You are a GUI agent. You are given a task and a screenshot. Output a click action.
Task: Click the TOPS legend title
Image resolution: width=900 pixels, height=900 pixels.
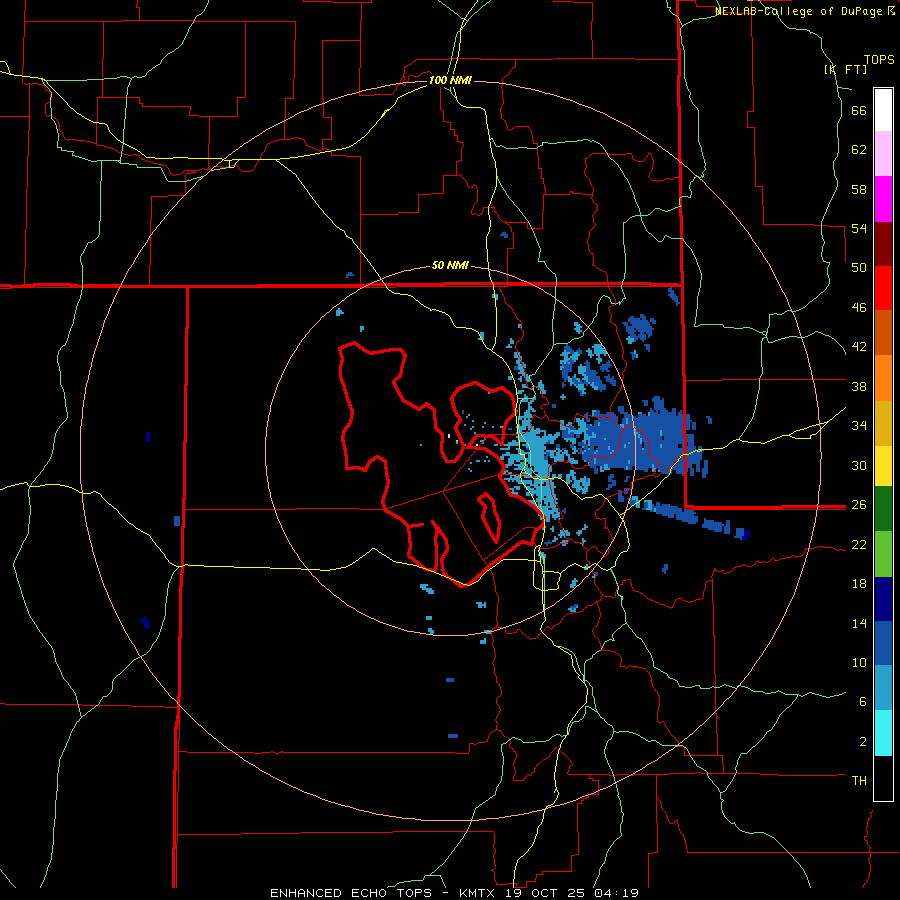tap(879, 60)
